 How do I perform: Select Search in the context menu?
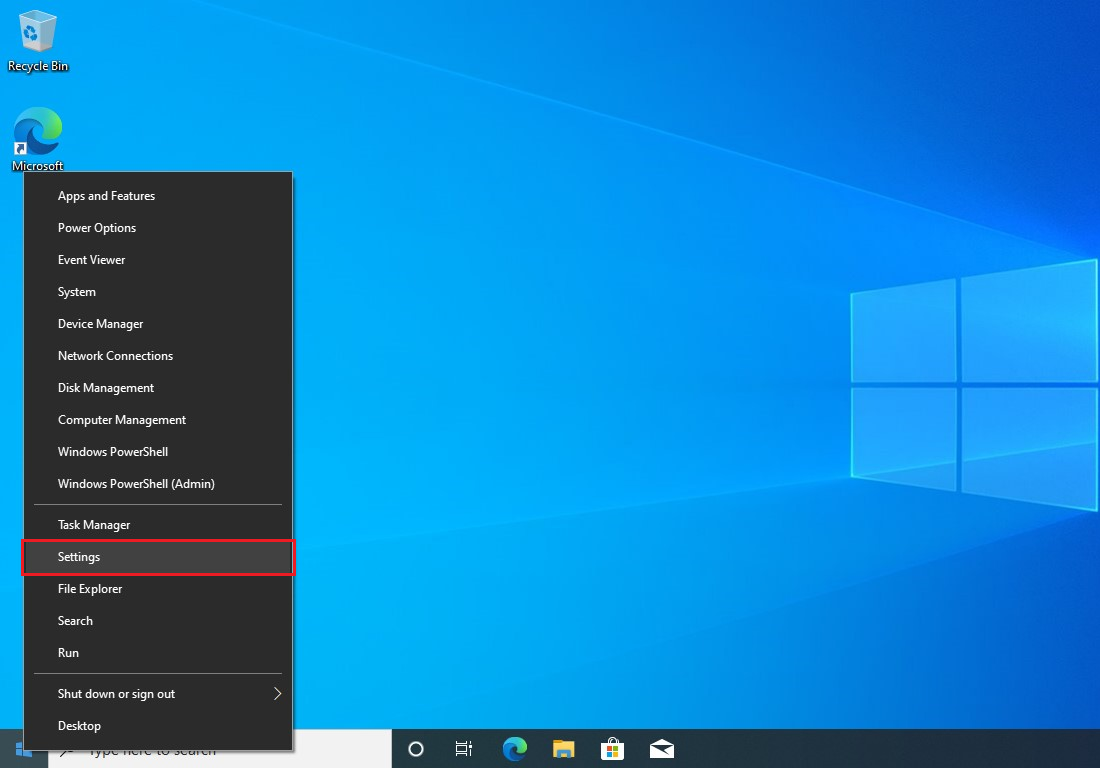point(158,621)
